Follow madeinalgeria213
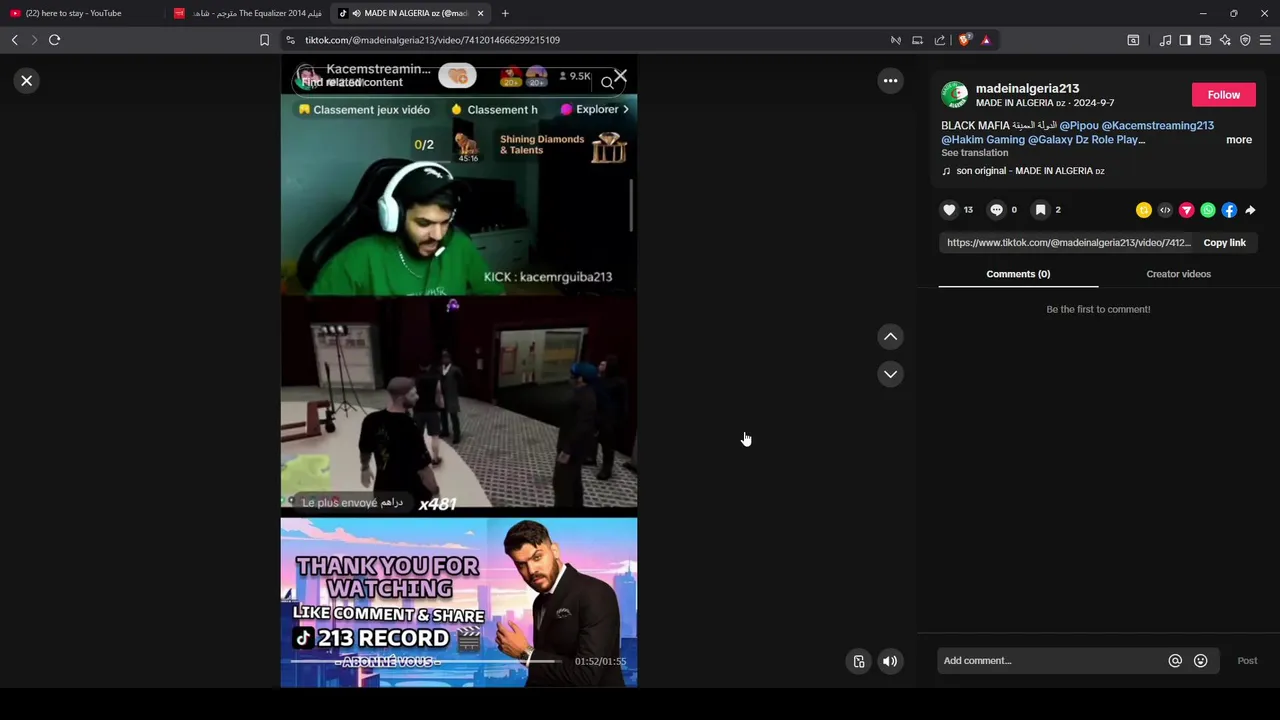Image resolution: width=1280 pixels, height=720 pixels. click(1223, 95)
